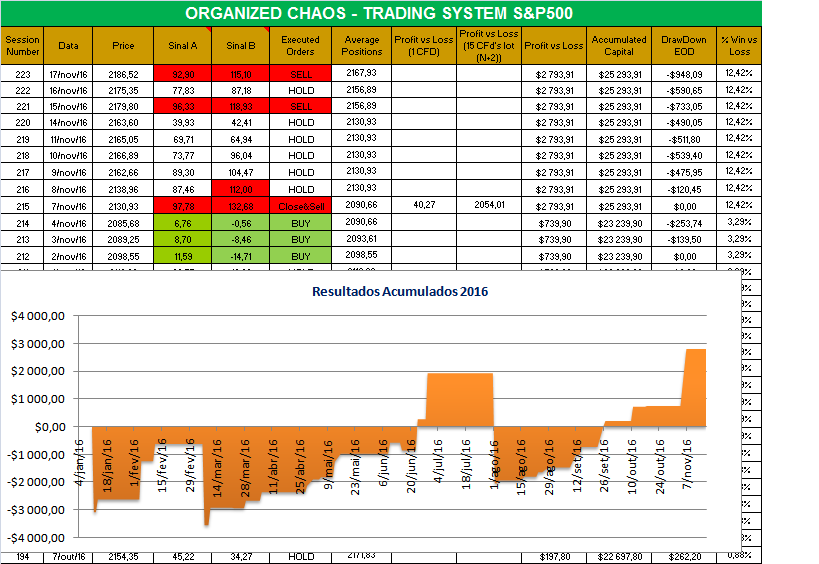Image resolution: width=819 pixels, height=564 pixels.
Task: Select the chart title Resultados Acumulados 2016
Action: click(400, 291)
